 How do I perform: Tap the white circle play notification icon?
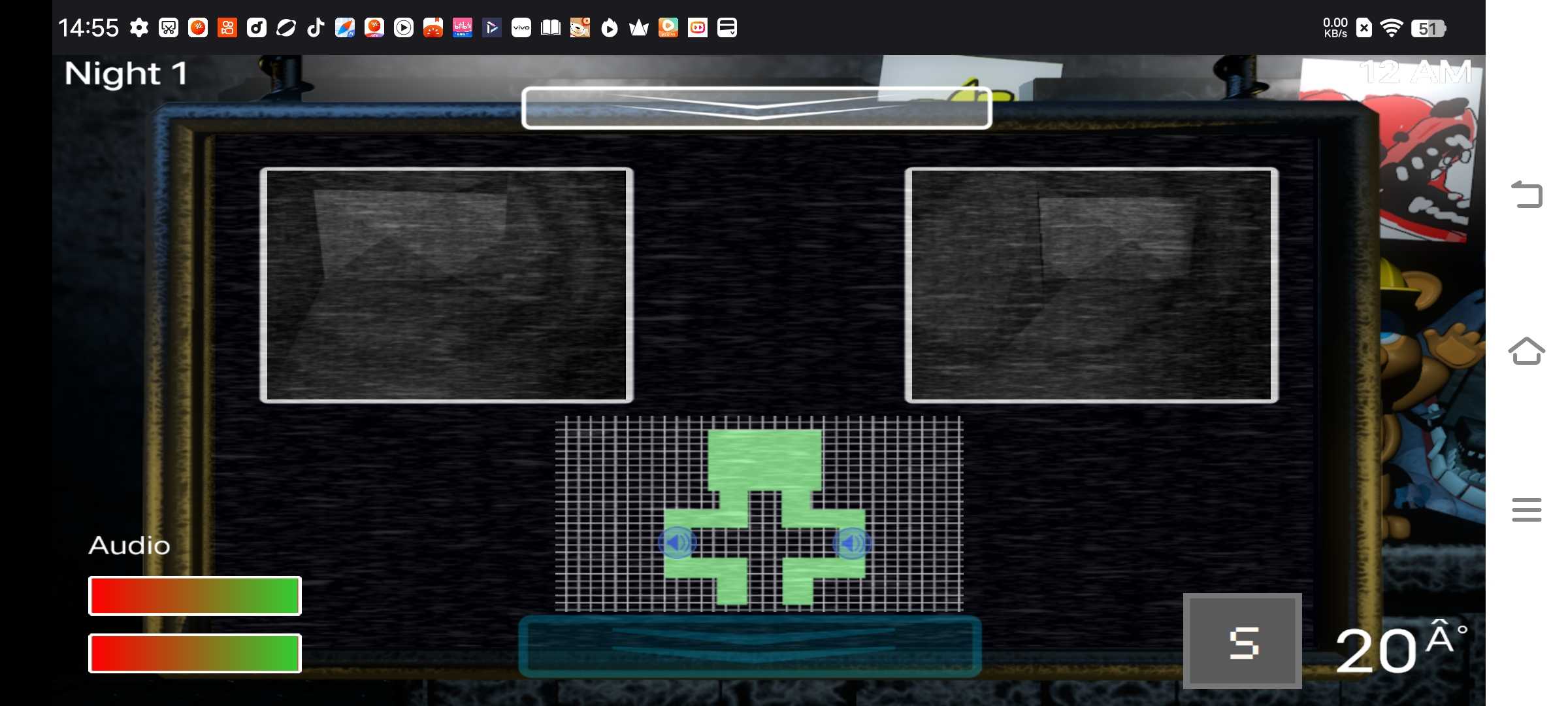(x=404, y=27)
